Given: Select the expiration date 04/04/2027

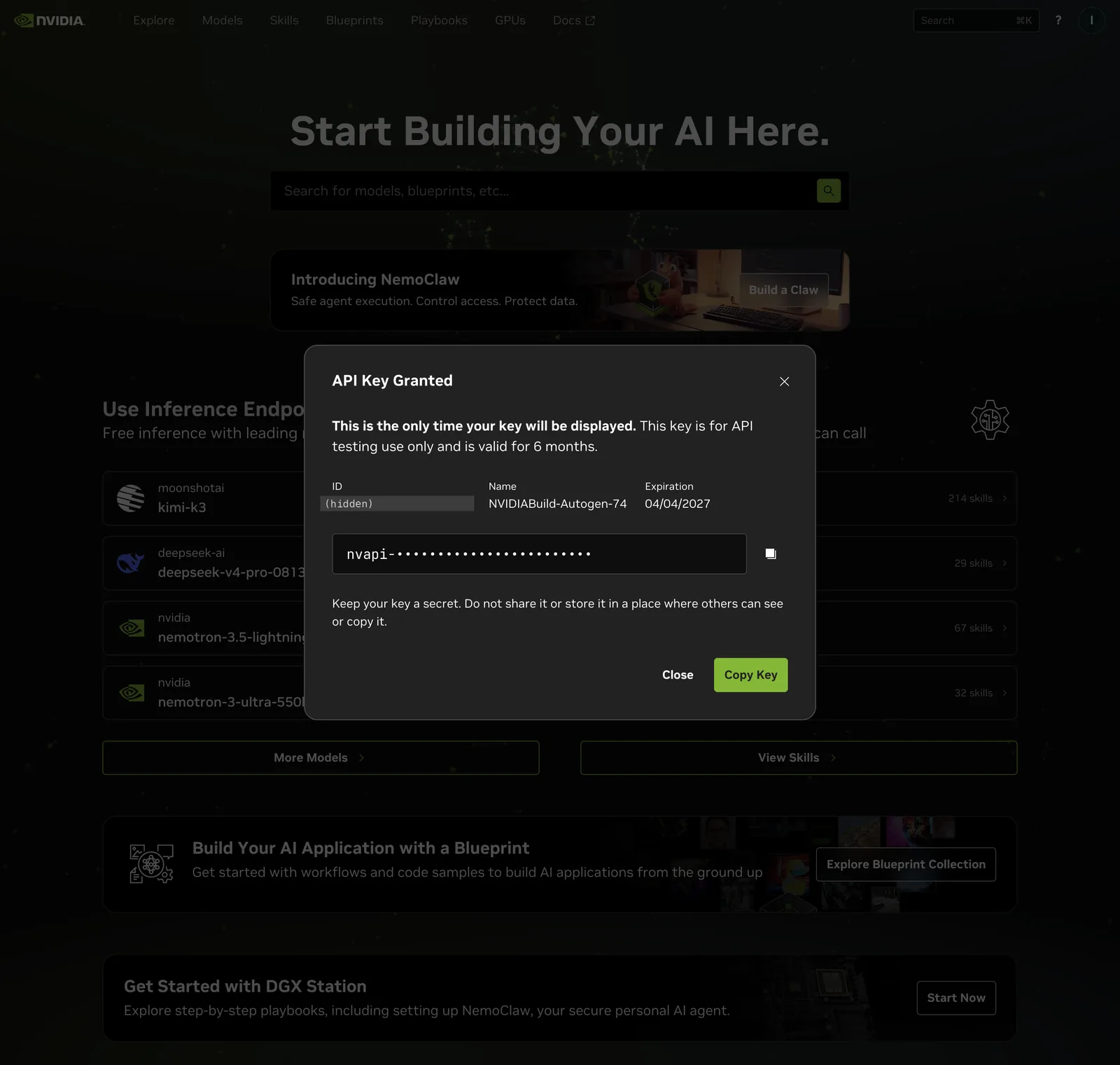Looking at the screenshot, I should pyautogui.click(x=678, y=504).
